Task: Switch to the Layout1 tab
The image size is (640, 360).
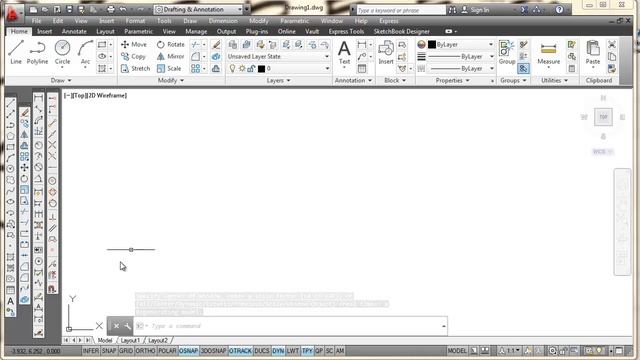Action: (x=130, y=340)
